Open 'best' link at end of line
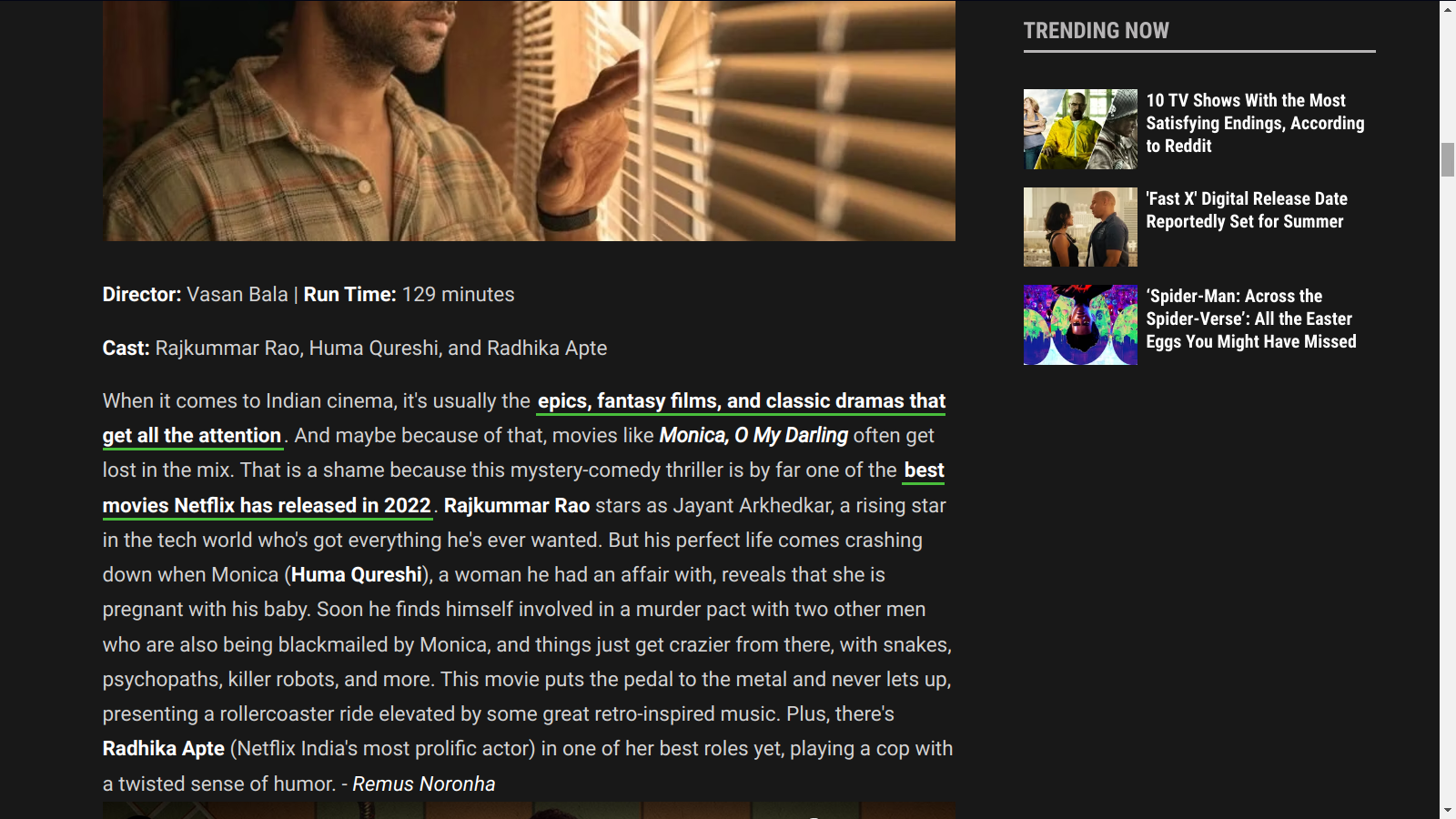This screenshot has width=1456, height=819. 924,470
